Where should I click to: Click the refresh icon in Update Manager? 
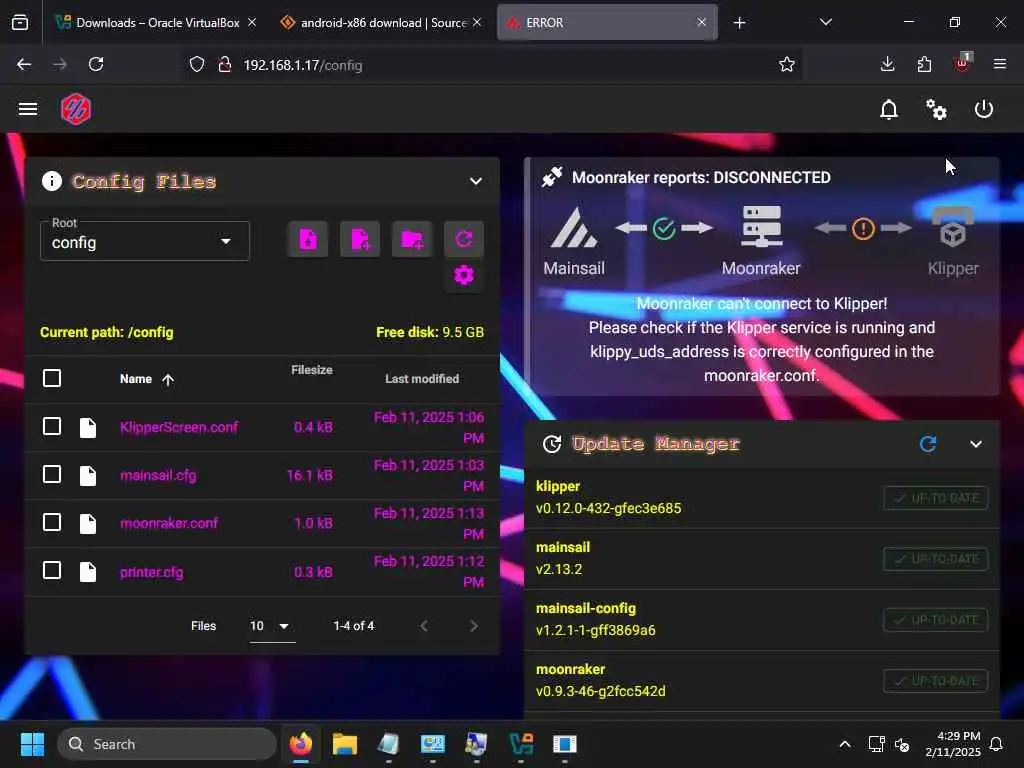[x=927, y=444]
